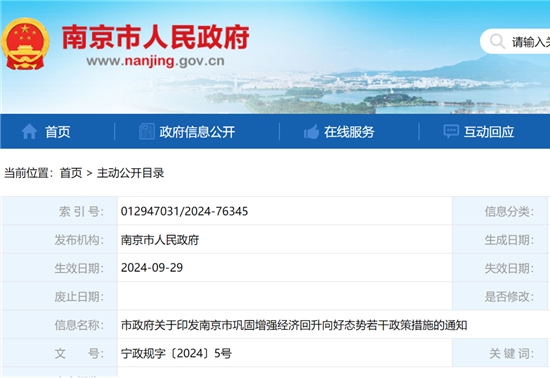Open 主动公开目录 breadcrumb link
Viewport: 550px width, 378px height.
pyautogui.click(x=130, y=173)
